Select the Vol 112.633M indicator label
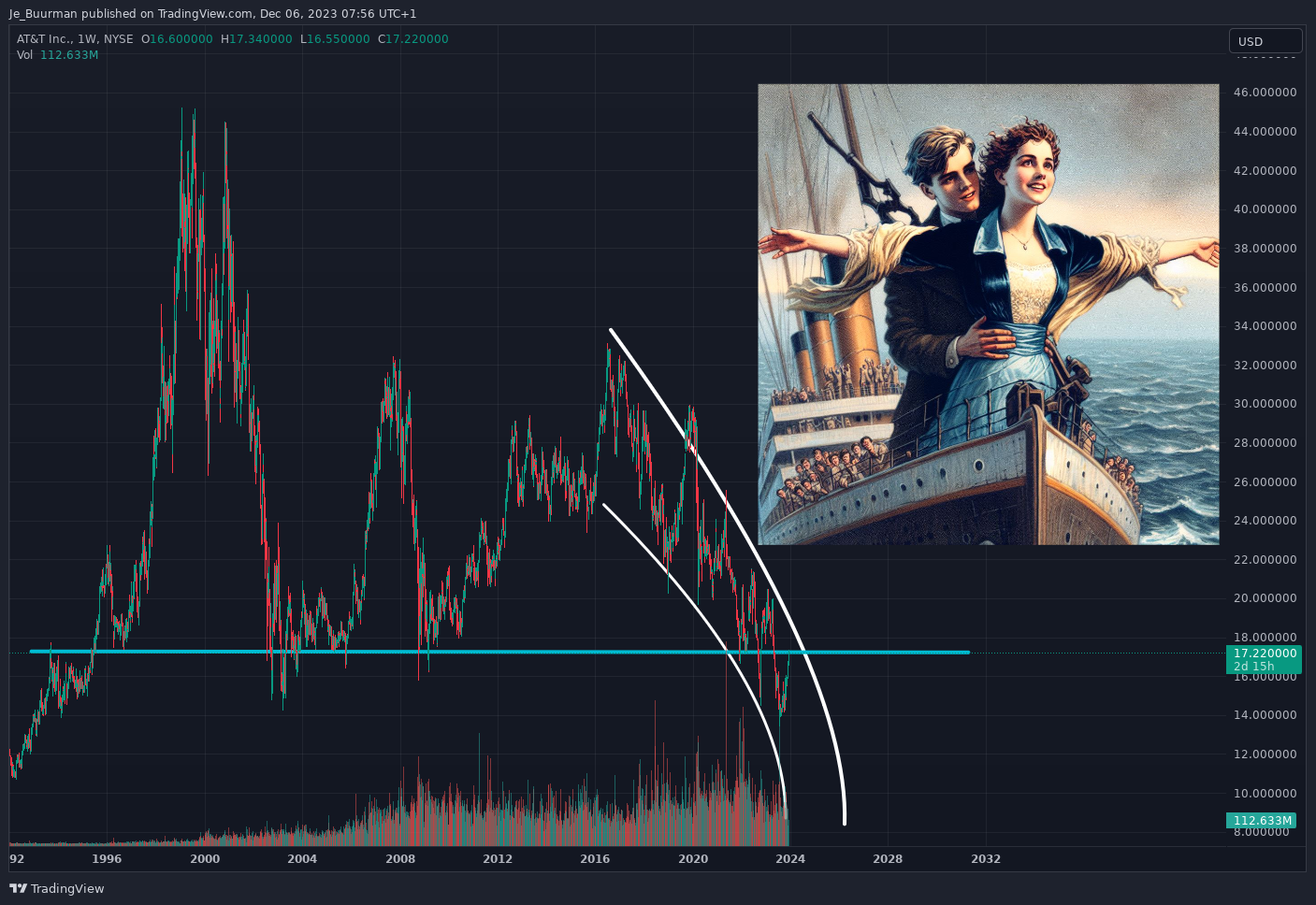 pos(57,55)
